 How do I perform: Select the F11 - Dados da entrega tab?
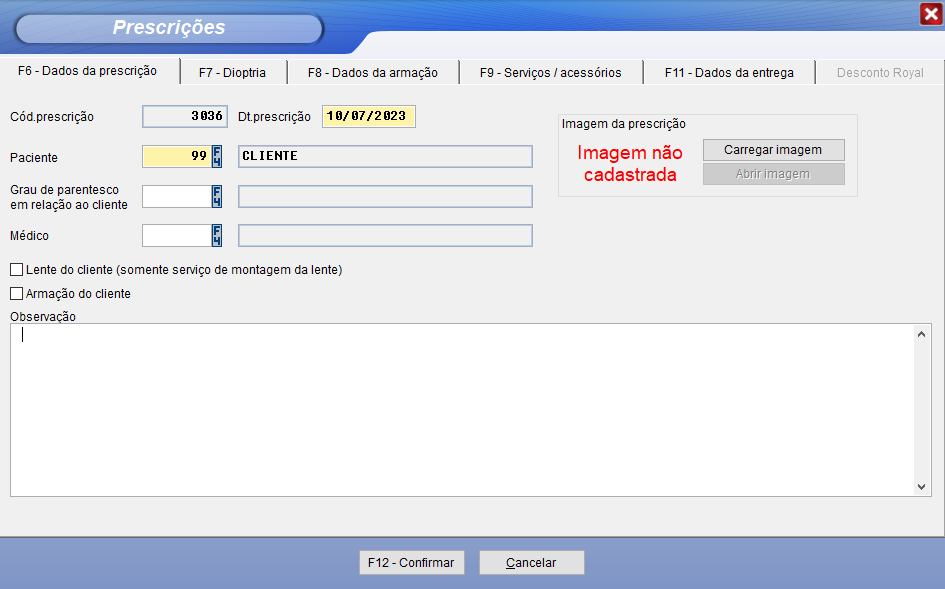tap(729, 72)
